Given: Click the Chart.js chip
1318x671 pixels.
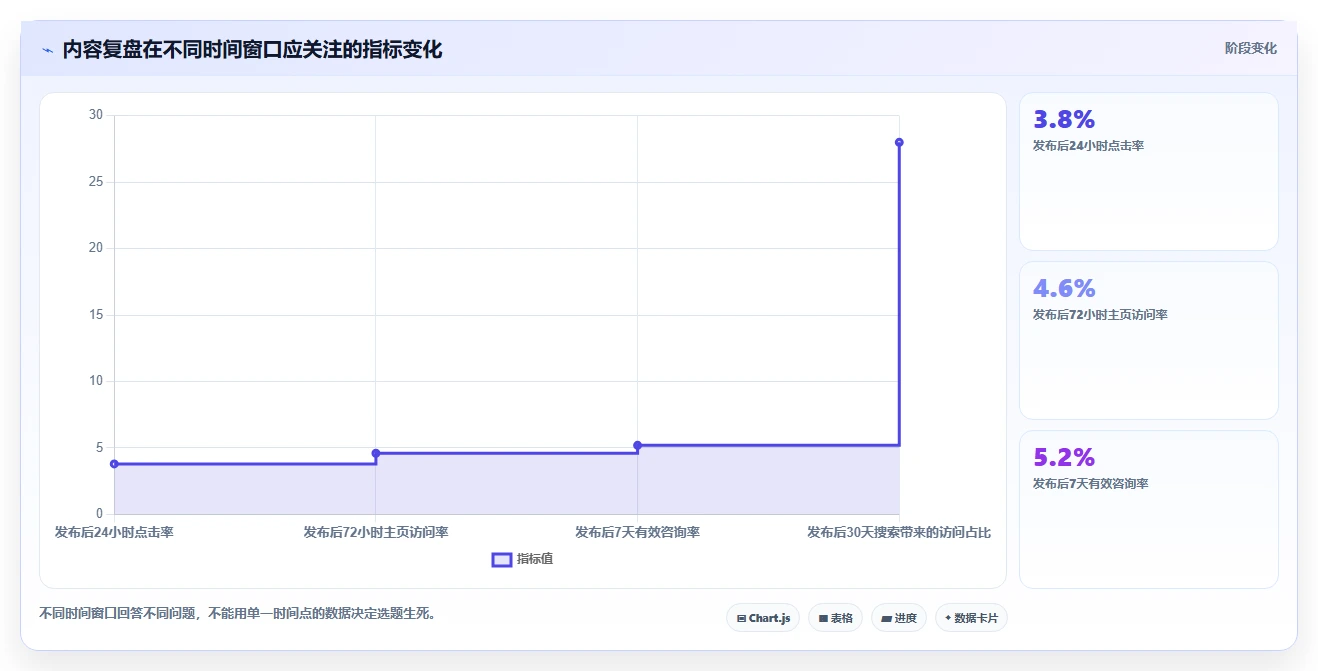Looking at the screenshot, I should click(763, 618).
